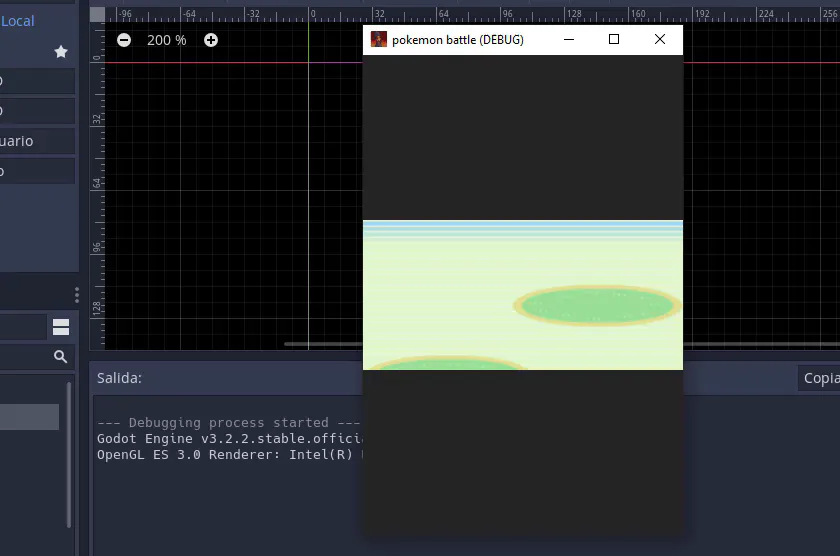
Task: Click the 'OpenGL ES 3.0 Renderer' log line
Action: click(x=230, y=455)
